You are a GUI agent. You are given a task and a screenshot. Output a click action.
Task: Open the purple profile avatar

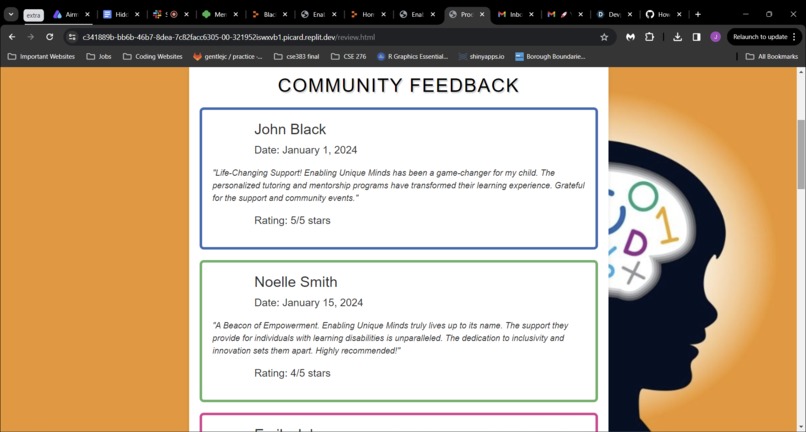715,37
